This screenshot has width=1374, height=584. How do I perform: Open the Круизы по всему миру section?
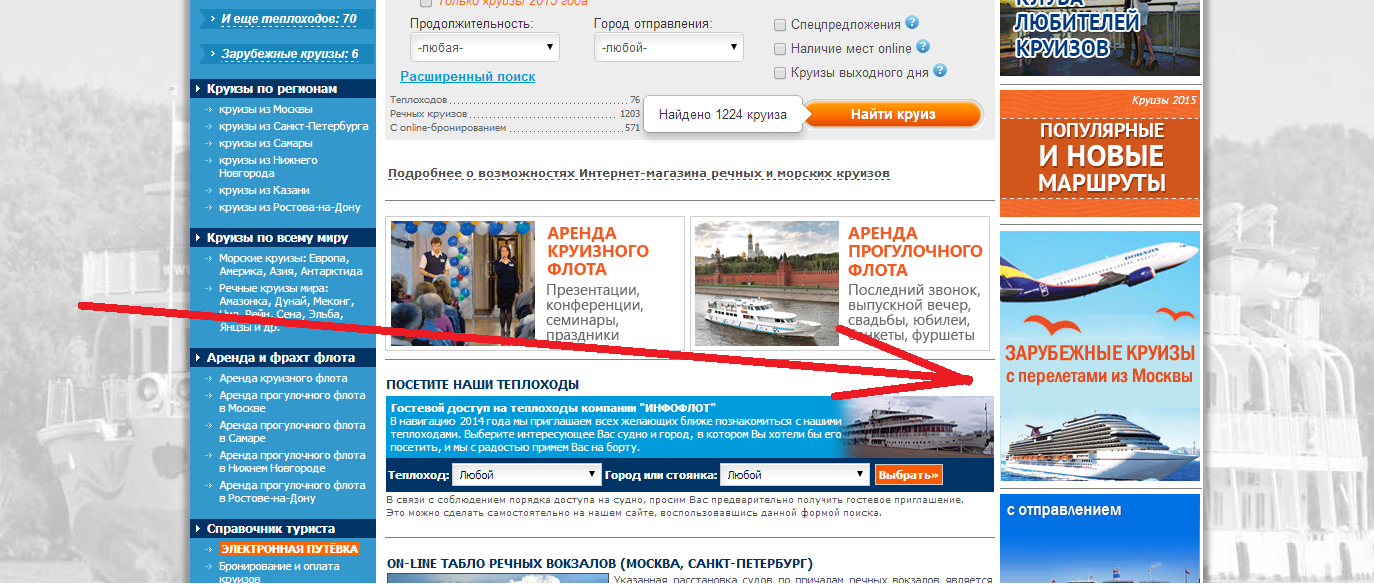click(282, 237)
